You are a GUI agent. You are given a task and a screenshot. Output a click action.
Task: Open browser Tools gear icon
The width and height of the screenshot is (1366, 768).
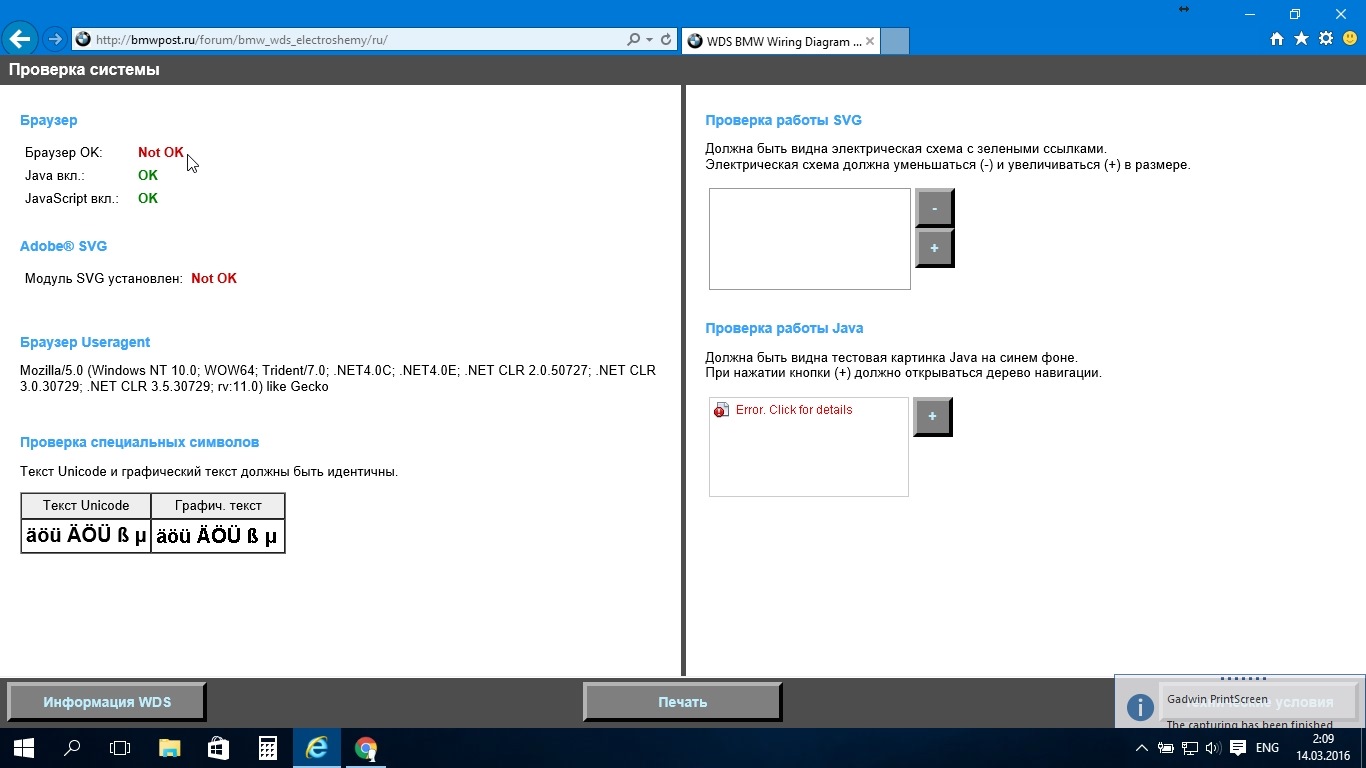(1326, 39)
